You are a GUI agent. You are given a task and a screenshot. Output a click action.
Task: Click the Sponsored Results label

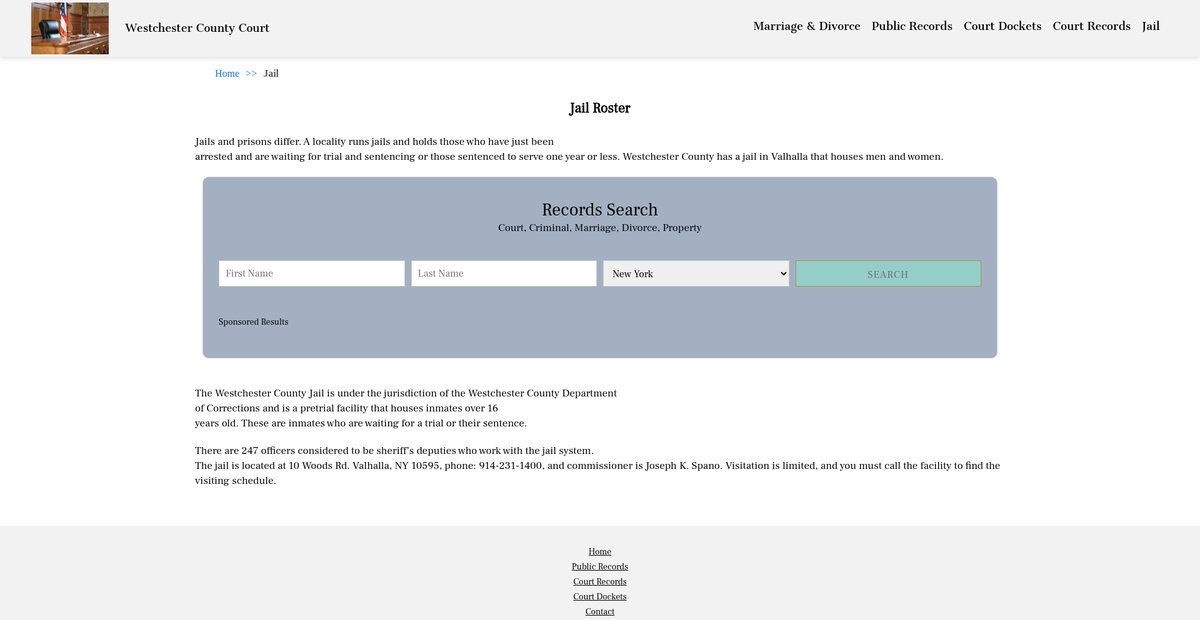coord(253,322)
